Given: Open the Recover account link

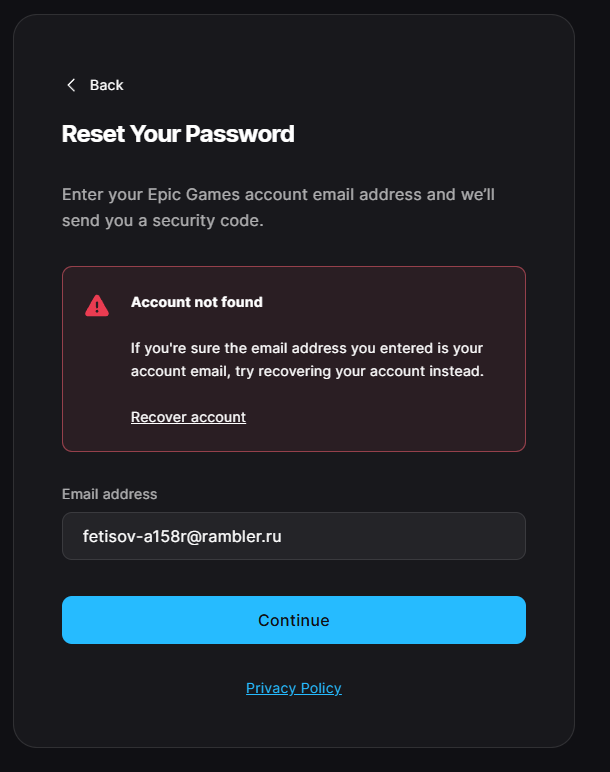Looking at the screenshot, I should point(188,417).
